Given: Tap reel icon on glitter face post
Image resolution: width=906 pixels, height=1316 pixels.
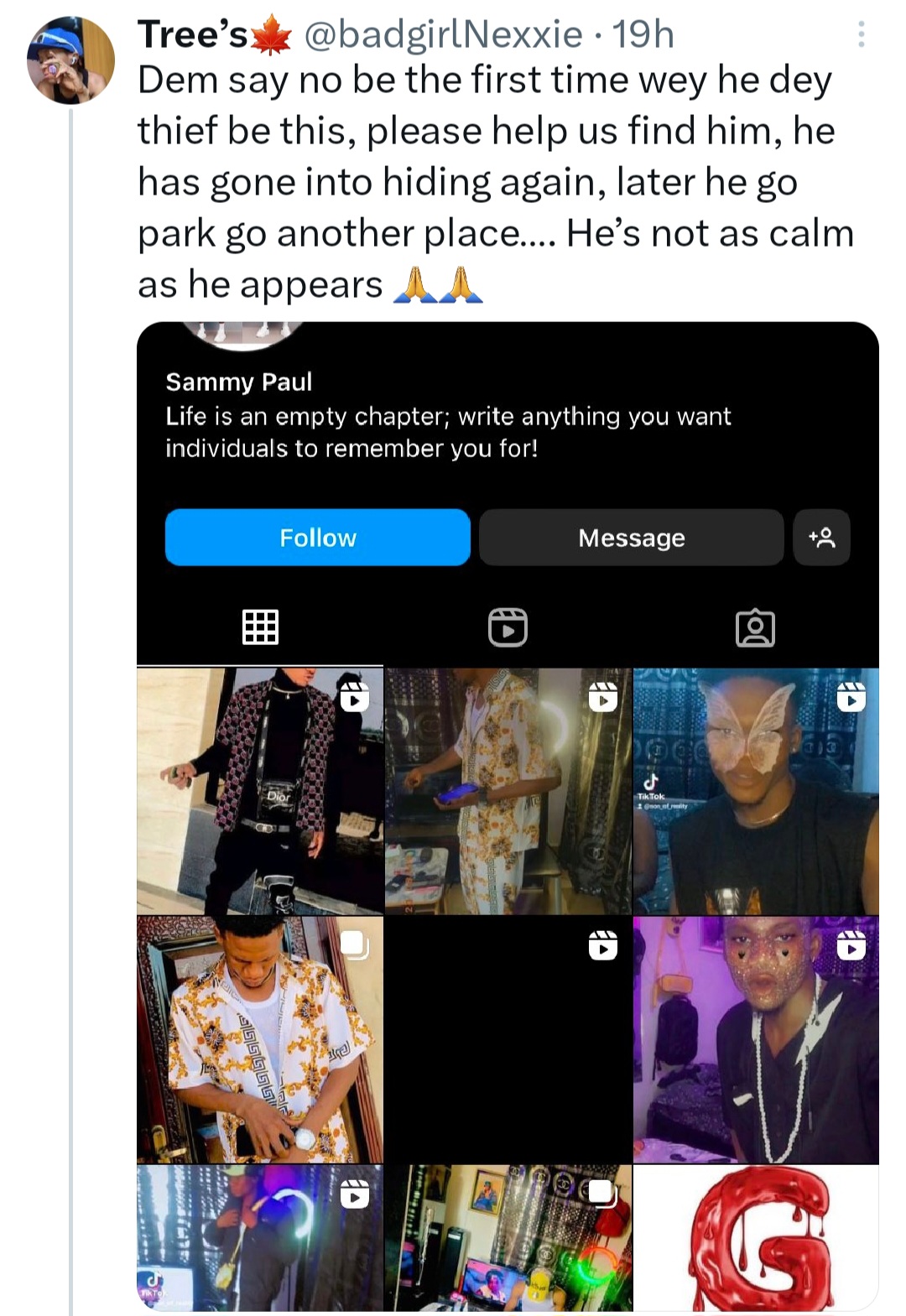Looking at the screenshot, I should (851, 945).
